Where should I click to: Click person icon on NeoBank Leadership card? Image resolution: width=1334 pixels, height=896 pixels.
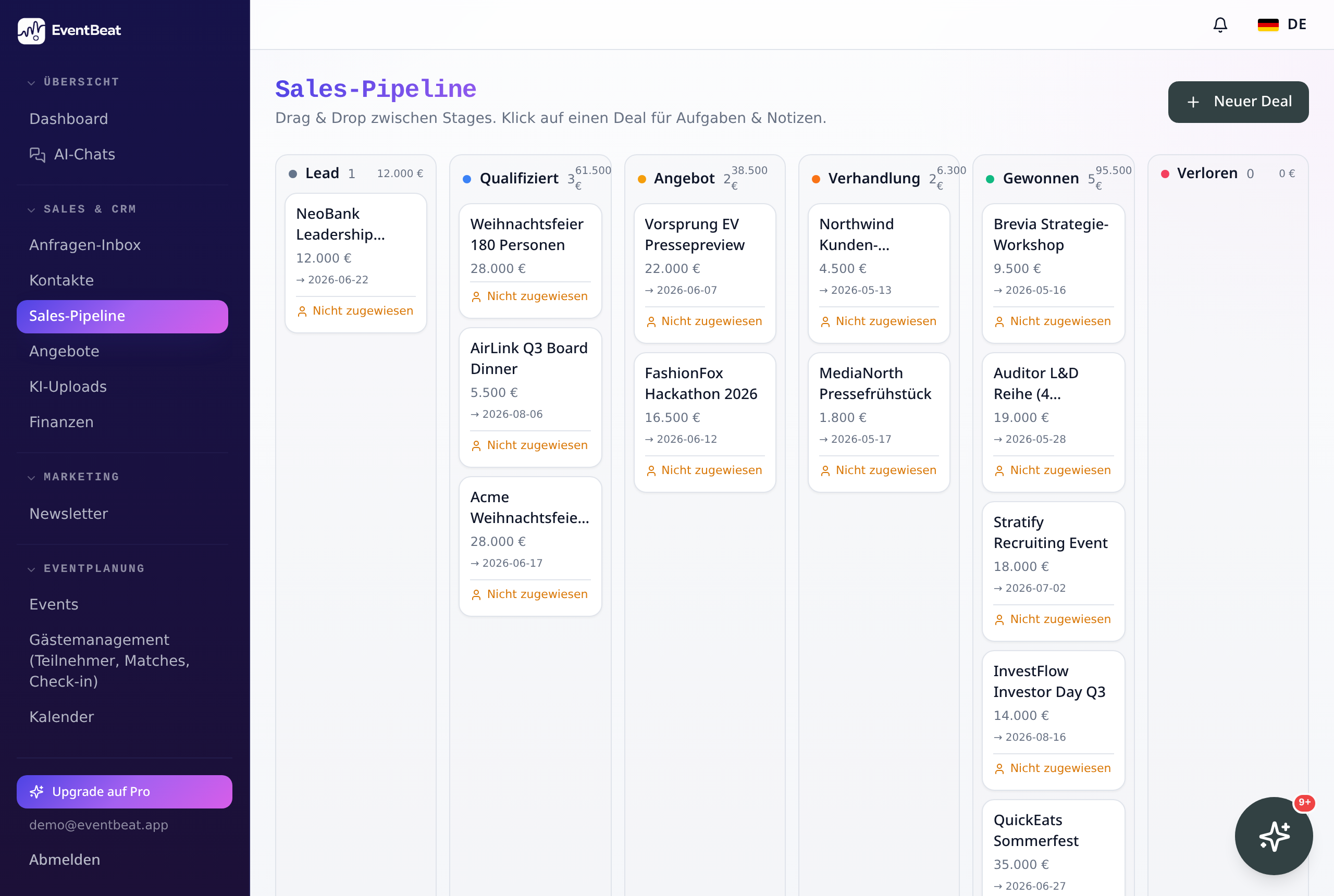point(302,312)
